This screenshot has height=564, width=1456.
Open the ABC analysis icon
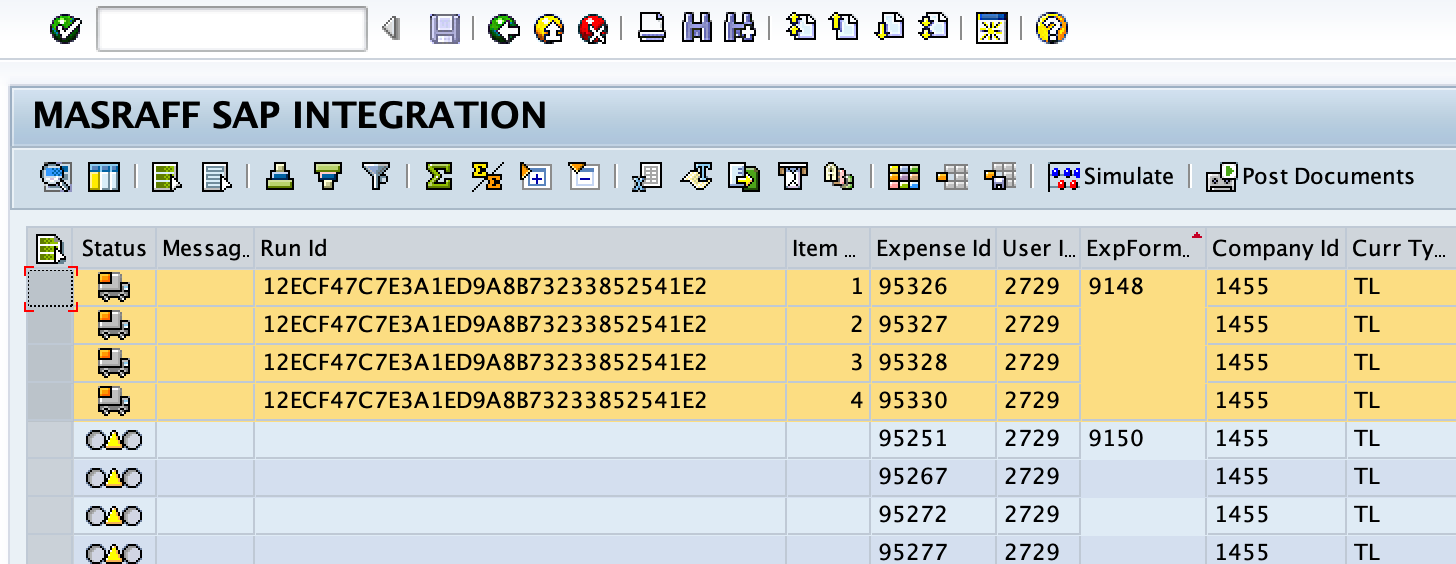tap(839, 177)
